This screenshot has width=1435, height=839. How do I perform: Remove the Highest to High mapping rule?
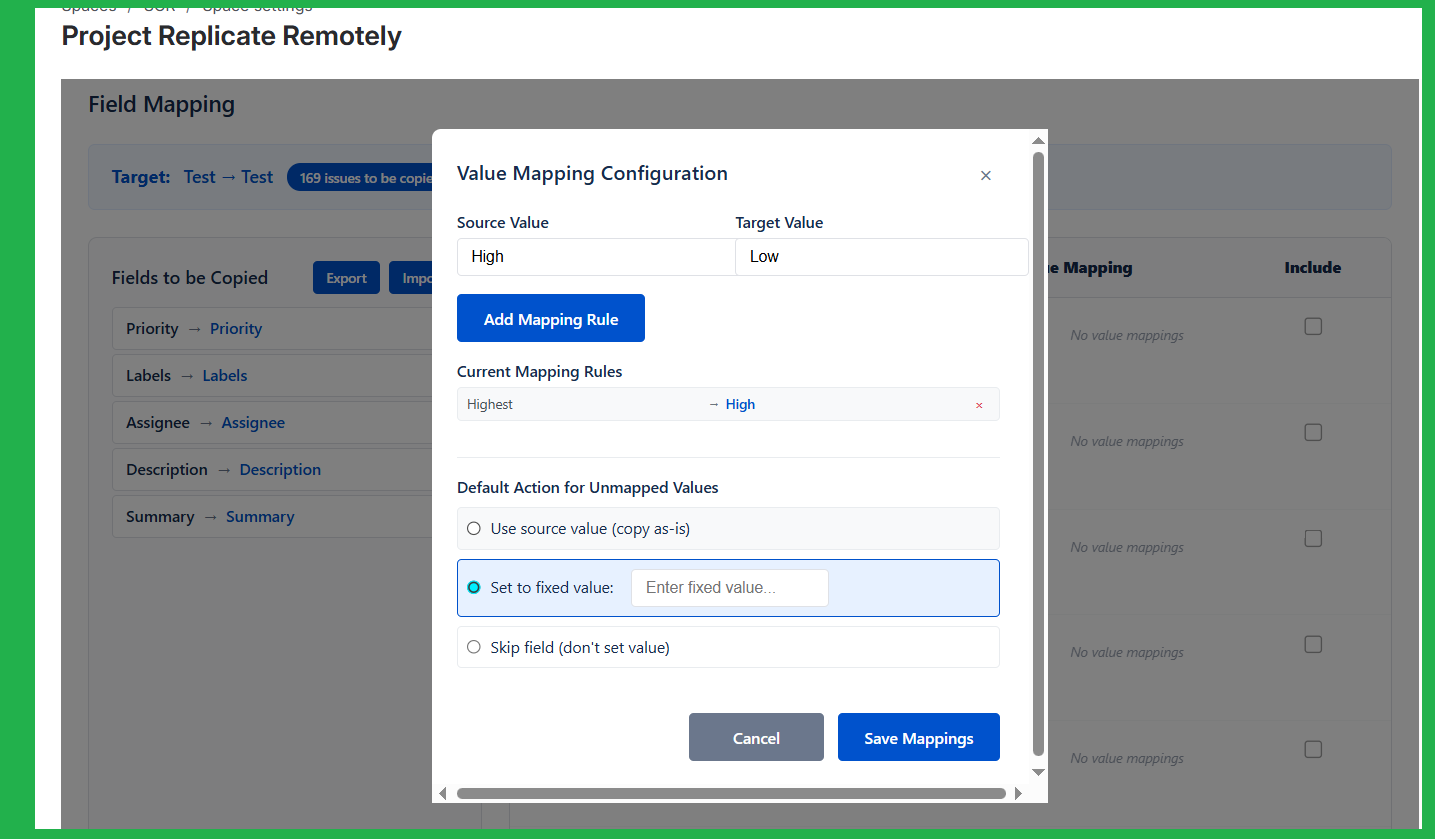click(979, 405)
